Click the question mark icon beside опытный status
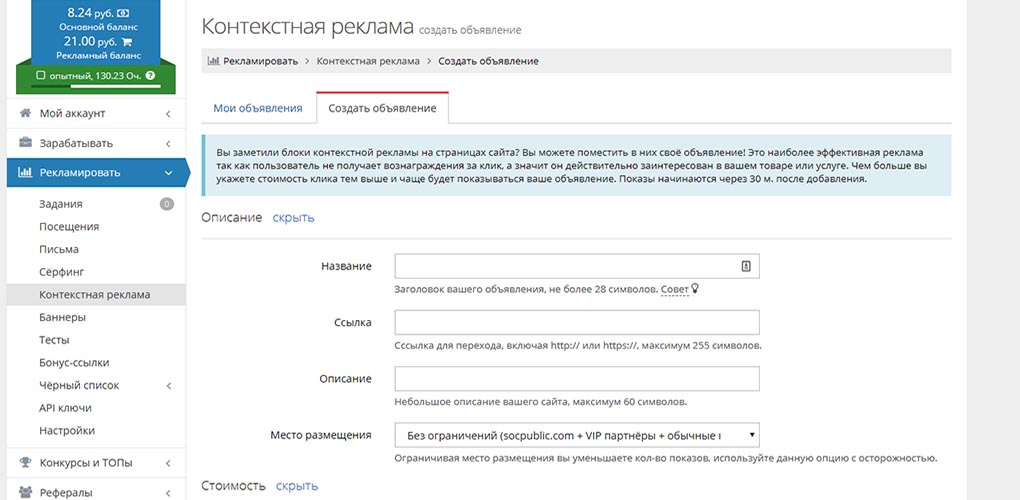 [151, 75]
